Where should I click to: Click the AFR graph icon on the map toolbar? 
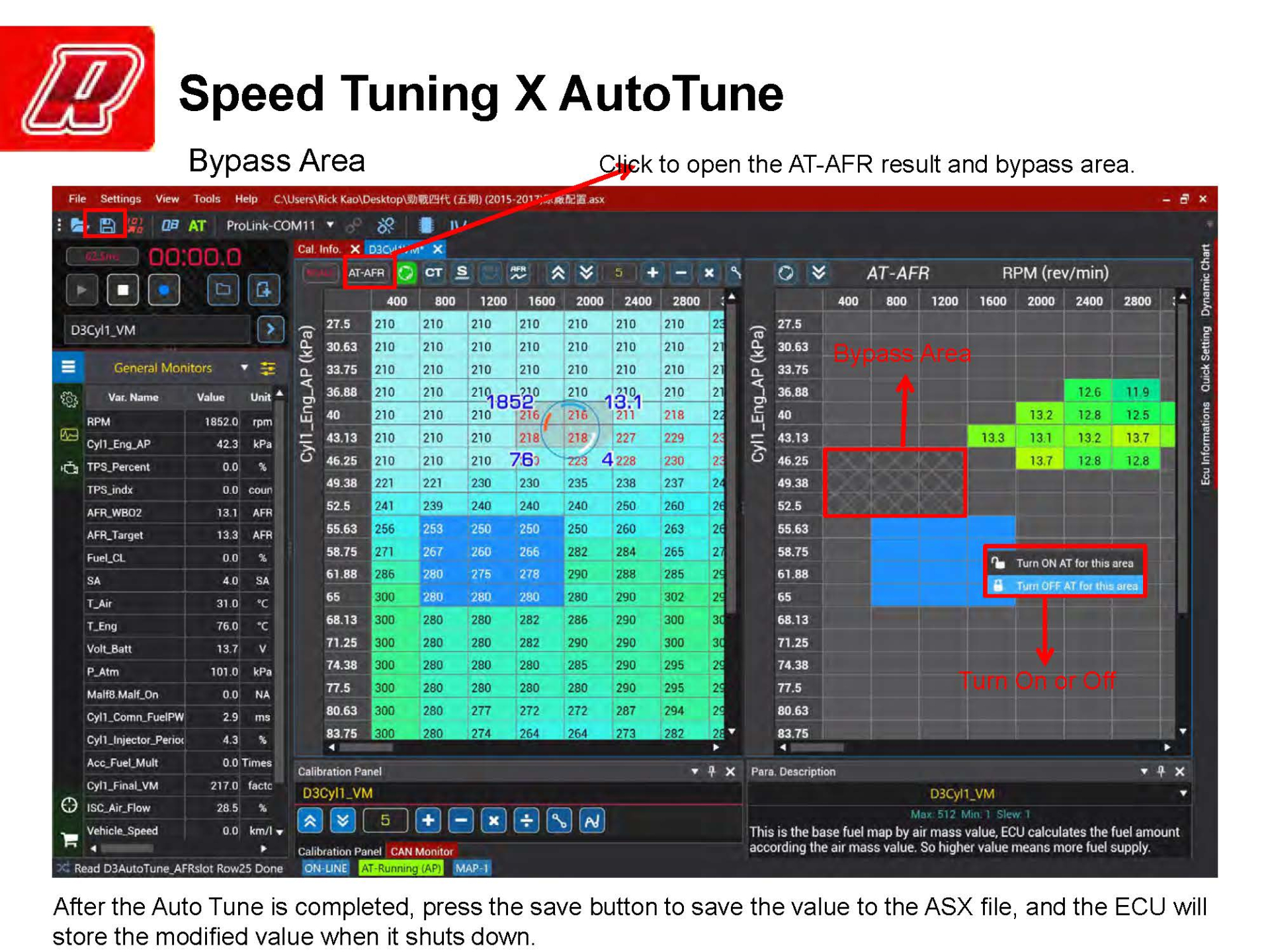pos(518,273)
